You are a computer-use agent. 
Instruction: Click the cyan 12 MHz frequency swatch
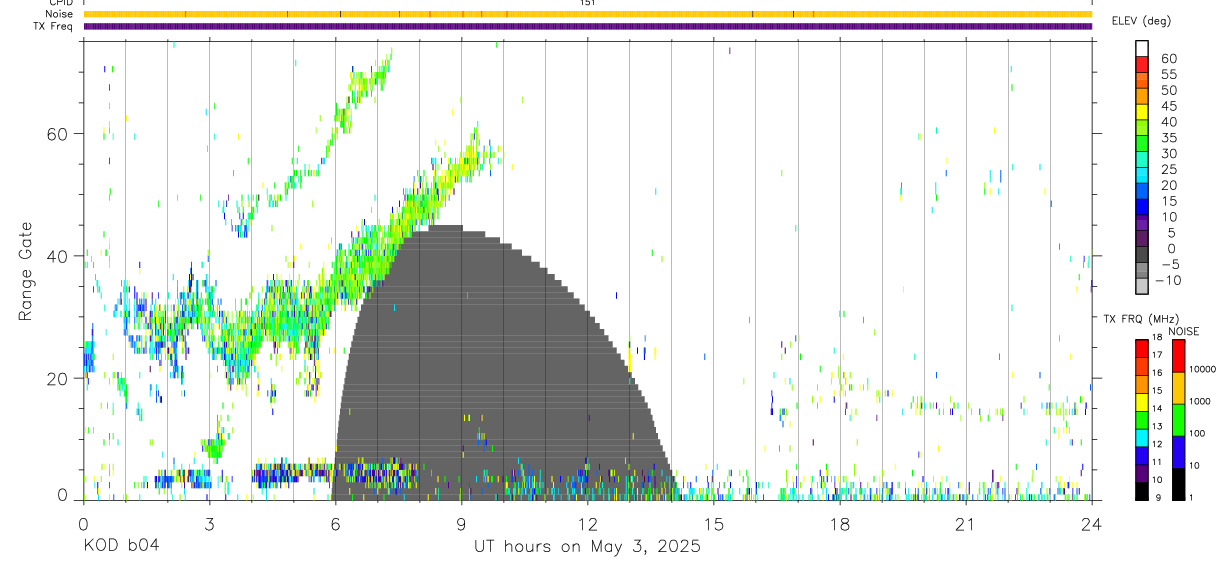click(1140, 437)
